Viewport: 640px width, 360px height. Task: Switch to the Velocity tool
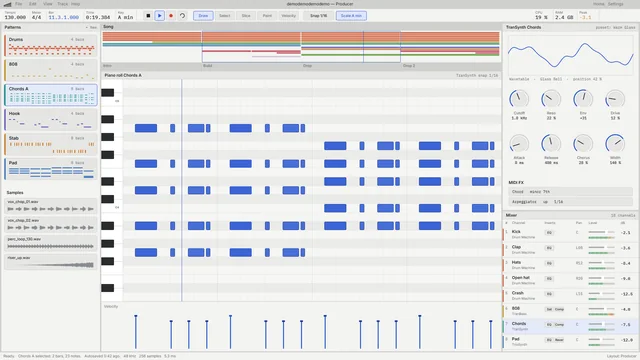pos(289,16)
